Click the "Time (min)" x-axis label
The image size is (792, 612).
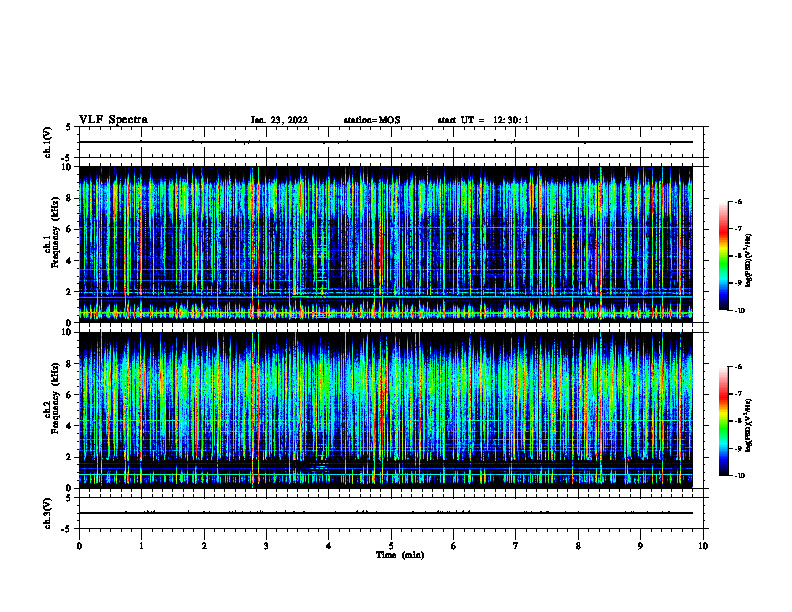pyautogui.click(x=400, y=555)
